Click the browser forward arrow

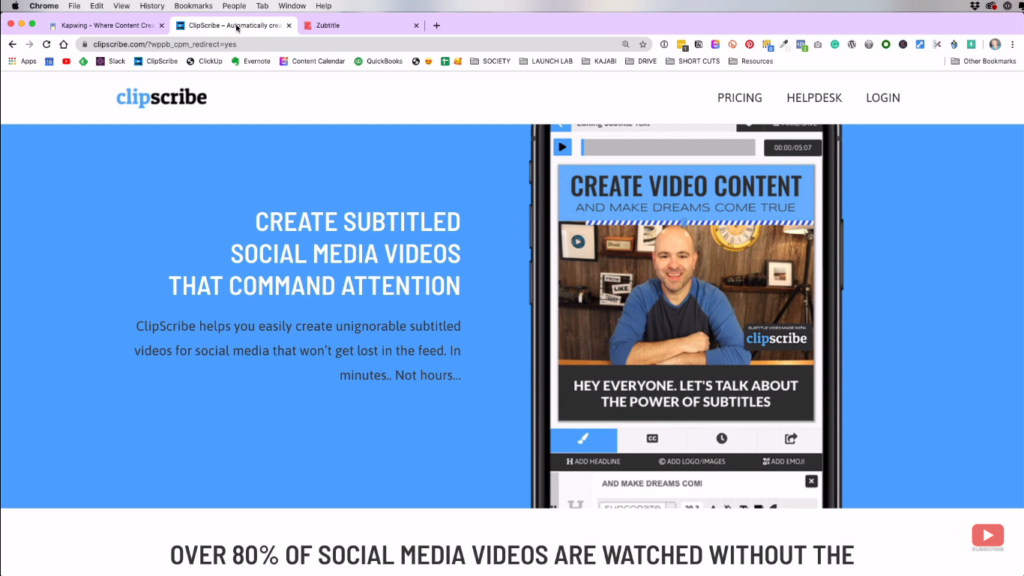coord(29,44)
